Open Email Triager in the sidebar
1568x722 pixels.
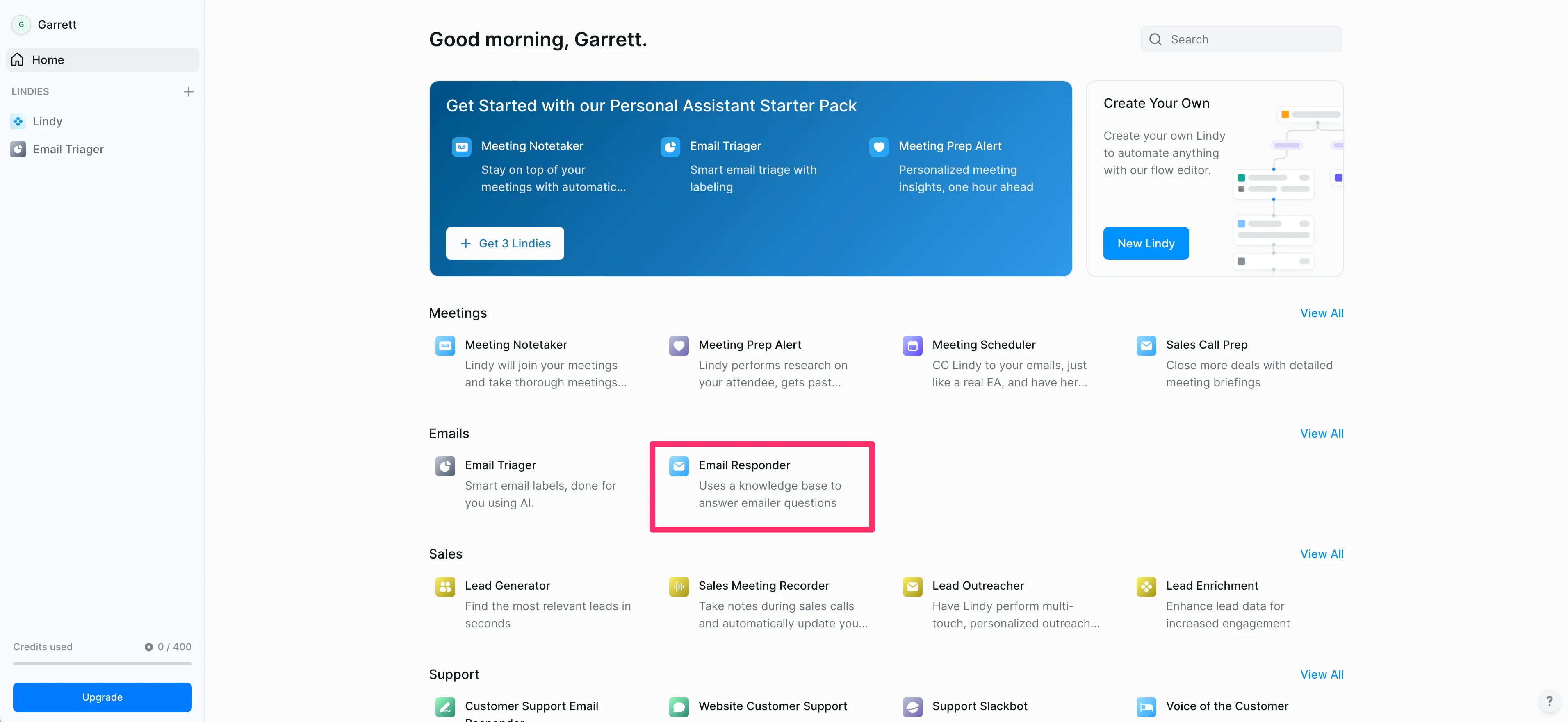pos(68,150)
